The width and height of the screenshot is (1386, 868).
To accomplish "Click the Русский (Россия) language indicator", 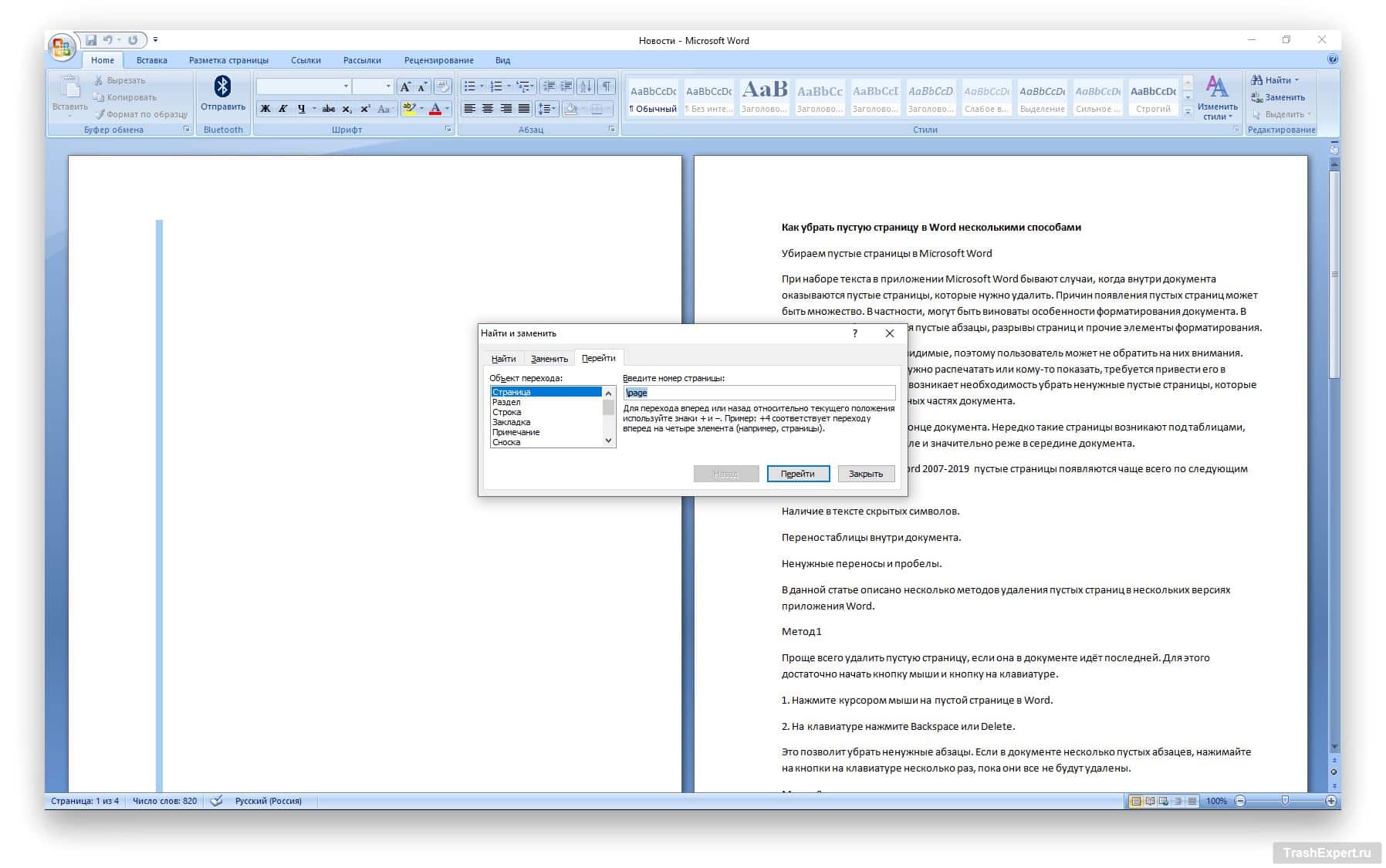I will pos(268,801).
